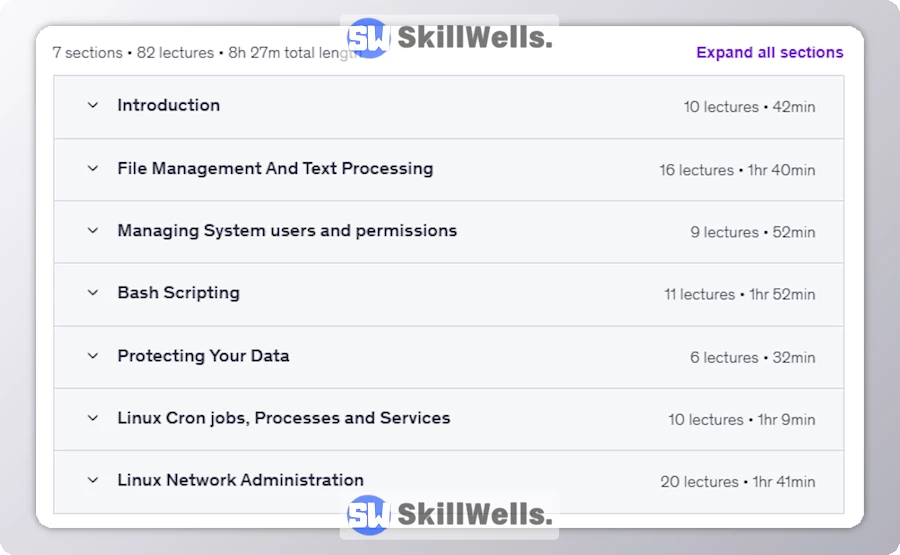
Task: Open the Introduction section title
Action: [168, 105]
